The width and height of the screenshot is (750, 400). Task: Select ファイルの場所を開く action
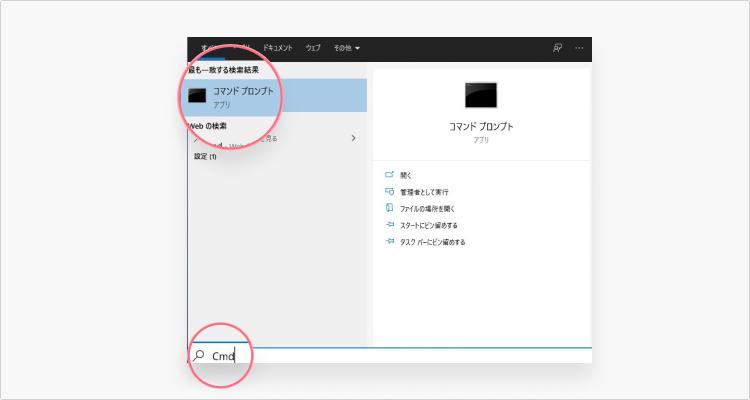tap(427, 209)
